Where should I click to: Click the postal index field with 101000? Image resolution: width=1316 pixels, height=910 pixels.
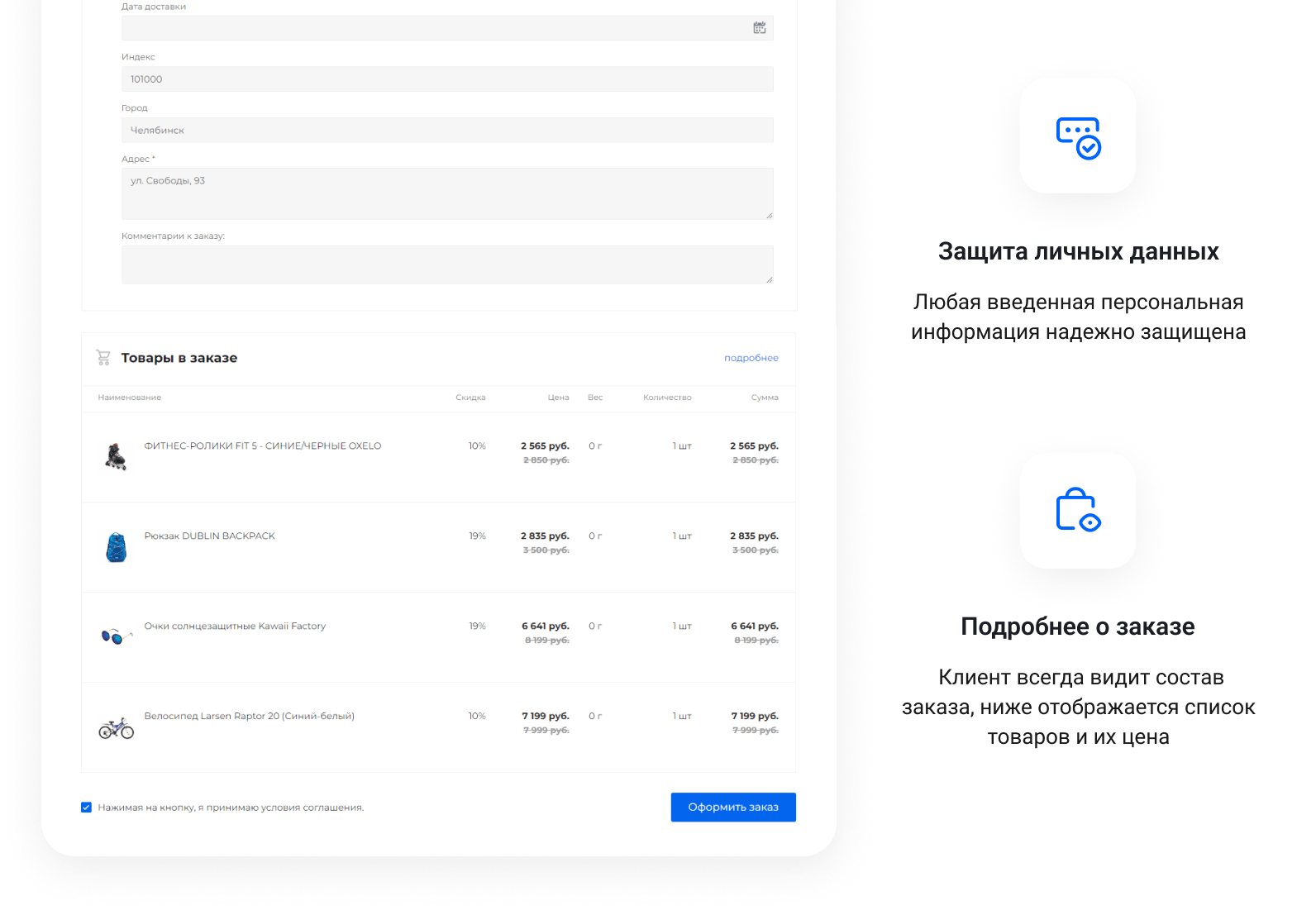446,79
